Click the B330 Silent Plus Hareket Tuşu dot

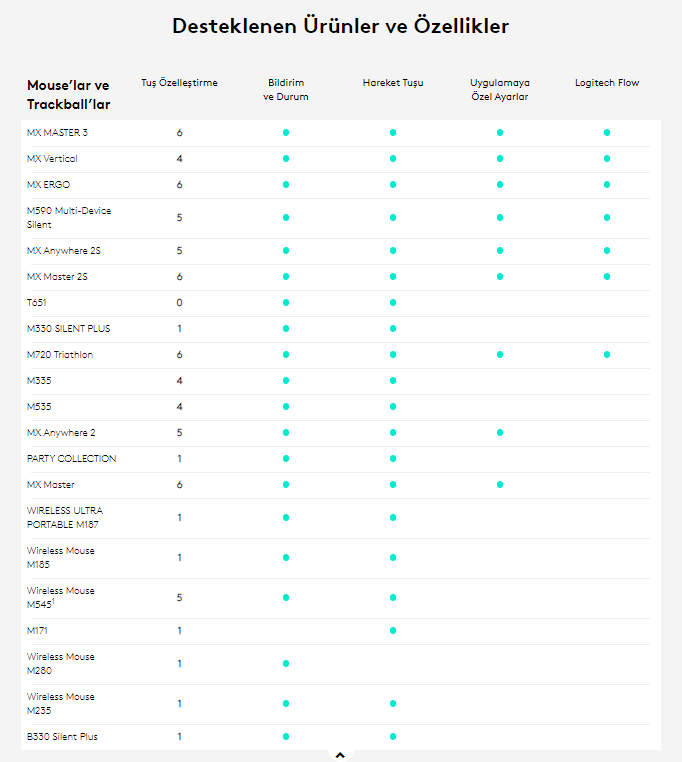pos(393,736)
